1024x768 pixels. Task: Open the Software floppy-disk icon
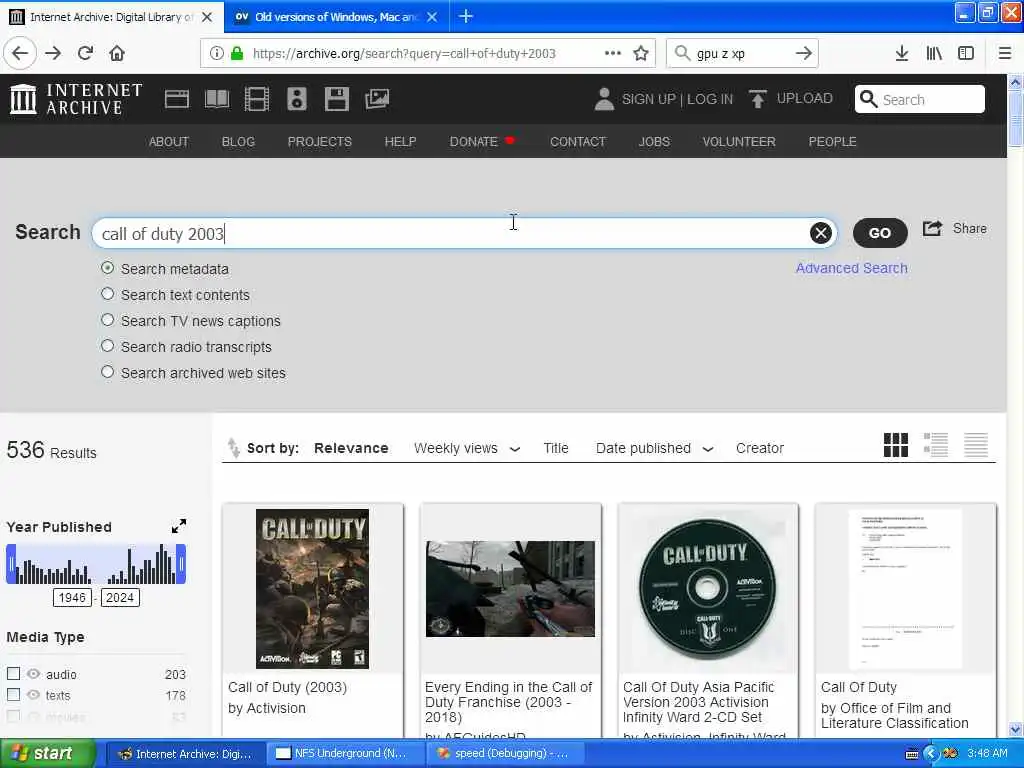(336, 99)
